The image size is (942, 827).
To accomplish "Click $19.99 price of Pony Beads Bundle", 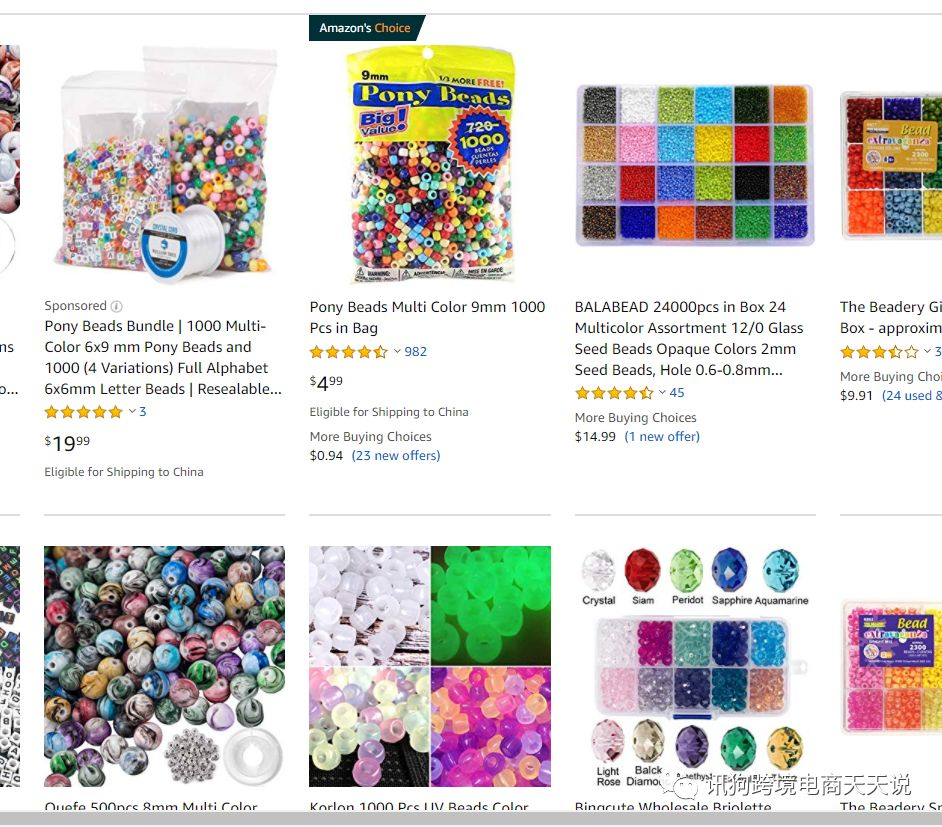I will tap(67, 443).
